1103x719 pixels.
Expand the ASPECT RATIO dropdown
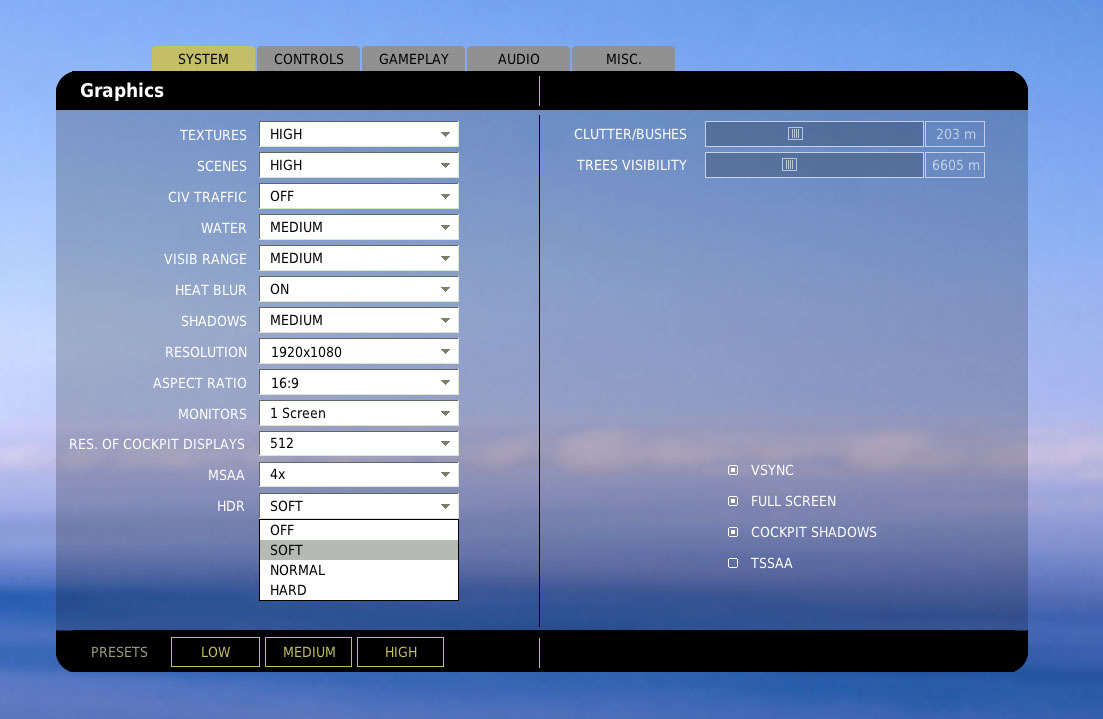pyautogui.click(x=359, y=383)
